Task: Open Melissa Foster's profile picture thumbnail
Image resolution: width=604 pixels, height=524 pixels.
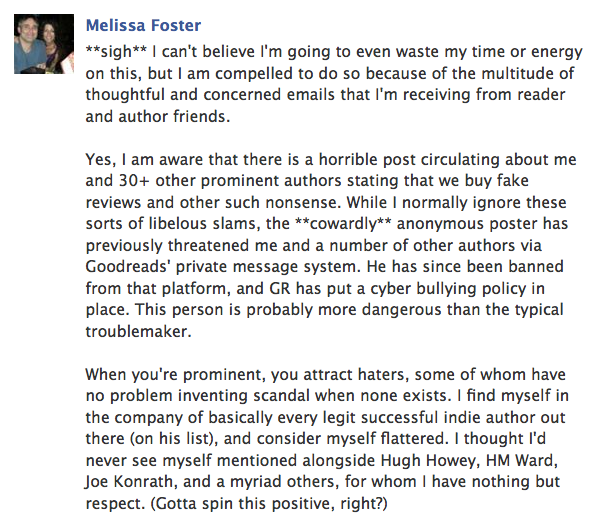Action: click(44, 44)
